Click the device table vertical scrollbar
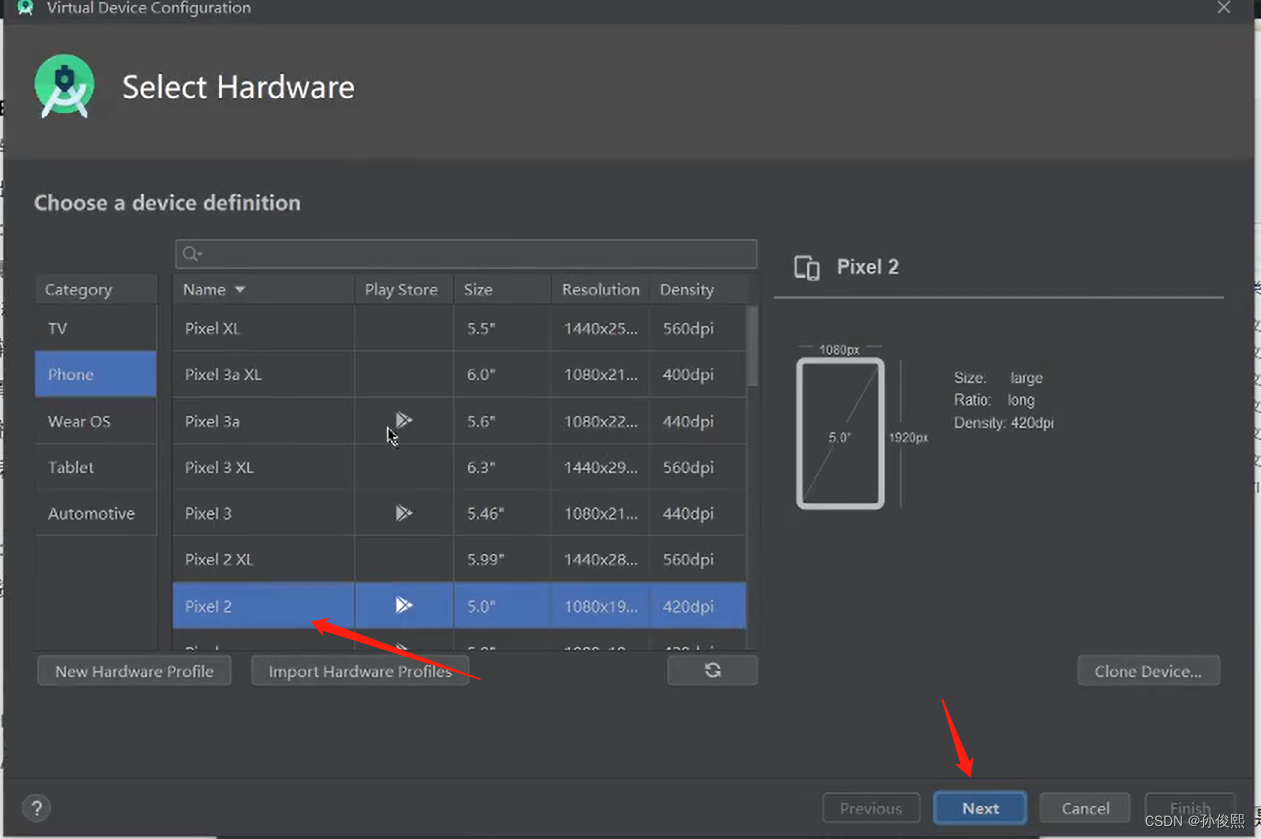 (752, 346)
